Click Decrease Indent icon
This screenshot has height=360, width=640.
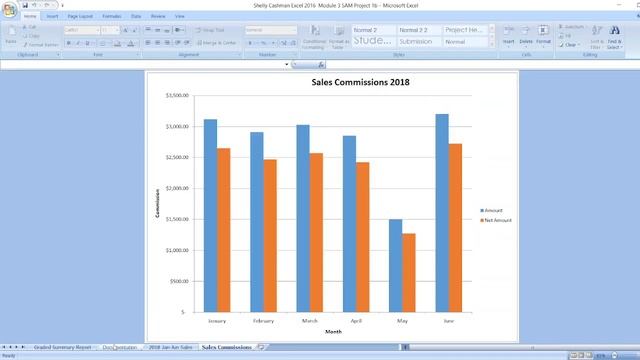pos(178,43)
